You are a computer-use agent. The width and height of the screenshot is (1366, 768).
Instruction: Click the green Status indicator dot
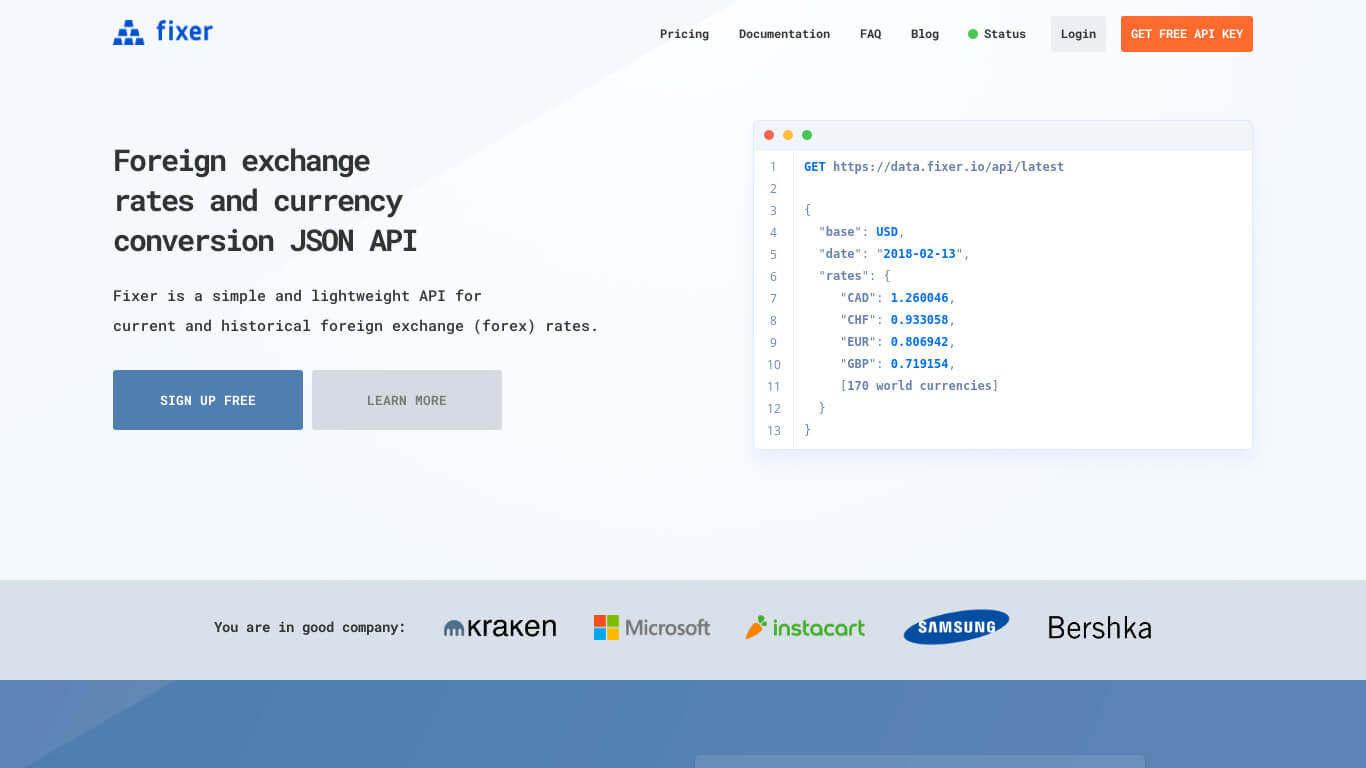point(972,34)
